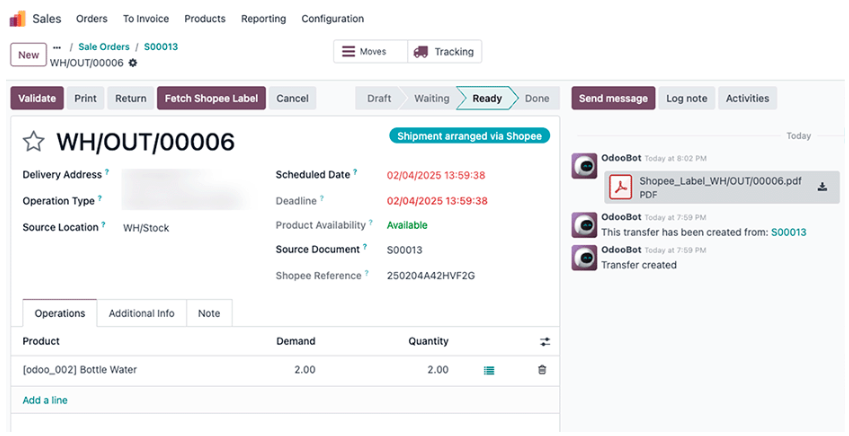Select the Waiting status stage
This screenshot has height=436, width=849.
(x=432, y=98)
